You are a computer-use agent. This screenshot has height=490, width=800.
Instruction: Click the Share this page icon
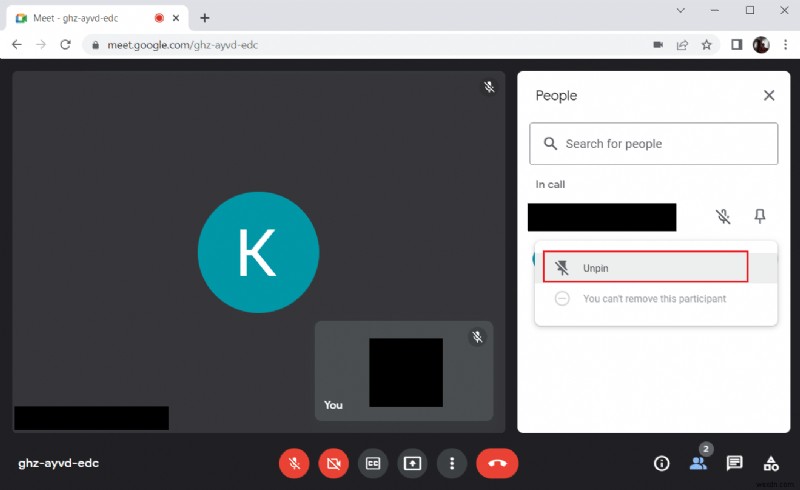tap(682, 45)
